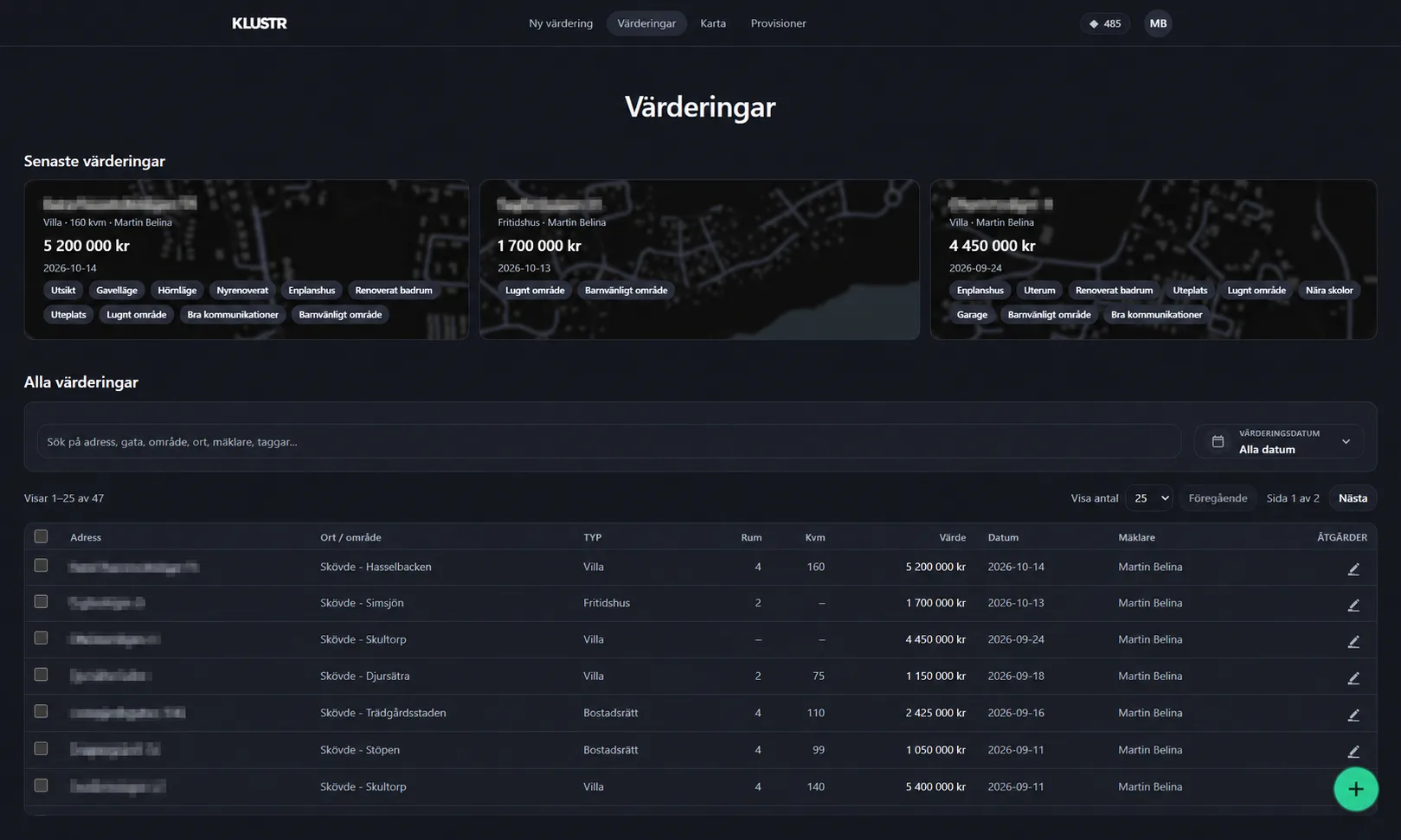The height and width of the screenshot is (840, 1401).
Task: Edit the Skövde - Simsjön valuation row
Action: click(x=1353, y=605)
